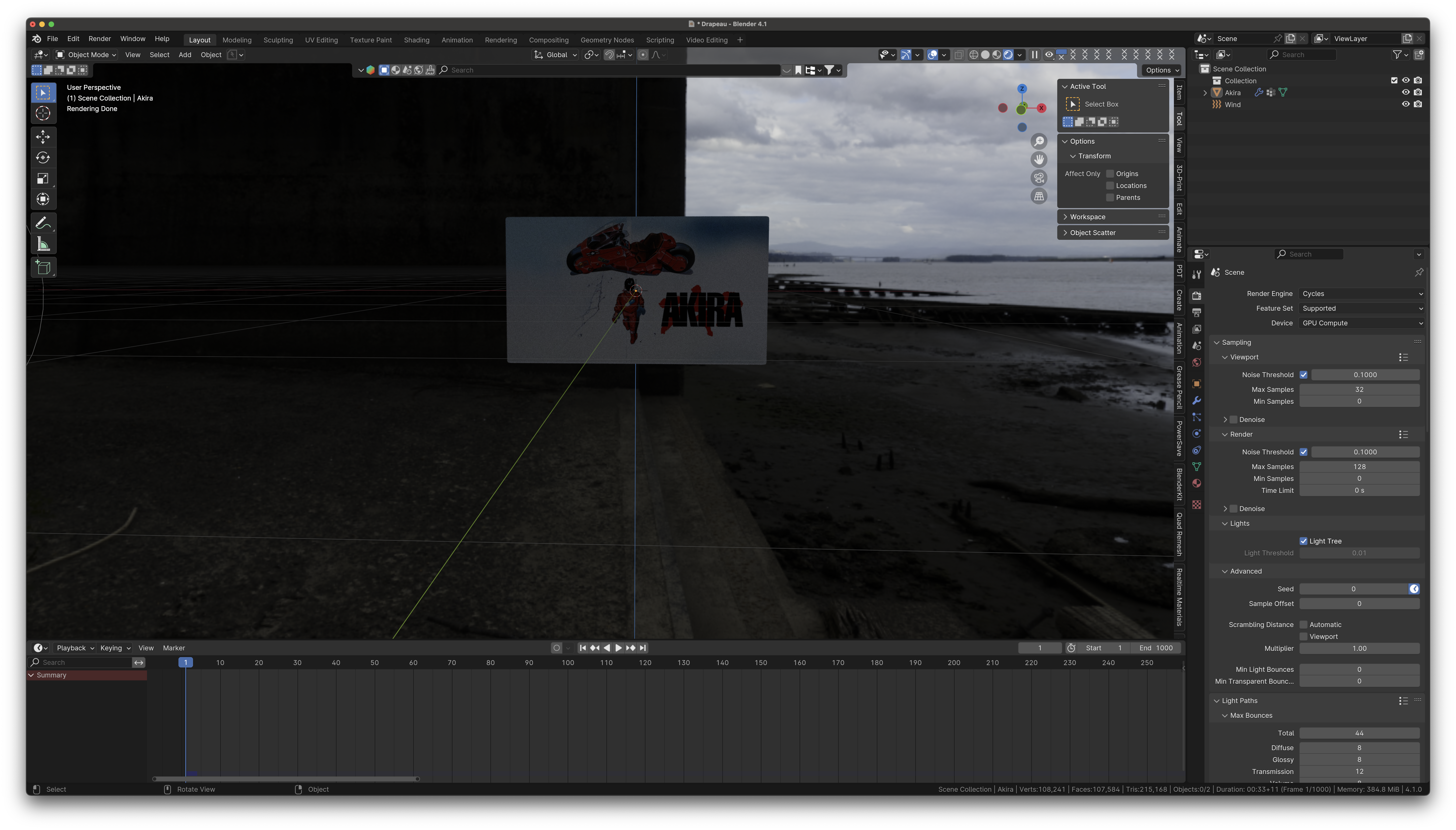
Task: Pause viewport render preview
Action: pos(1034,55)
